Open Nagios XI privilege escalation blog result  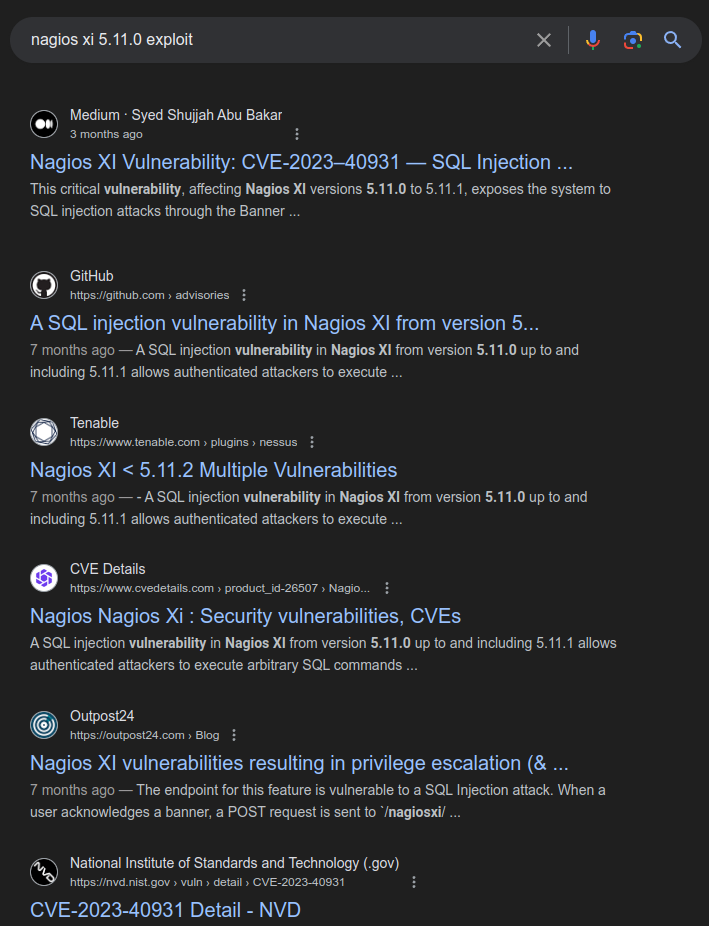tap(299, 763)
